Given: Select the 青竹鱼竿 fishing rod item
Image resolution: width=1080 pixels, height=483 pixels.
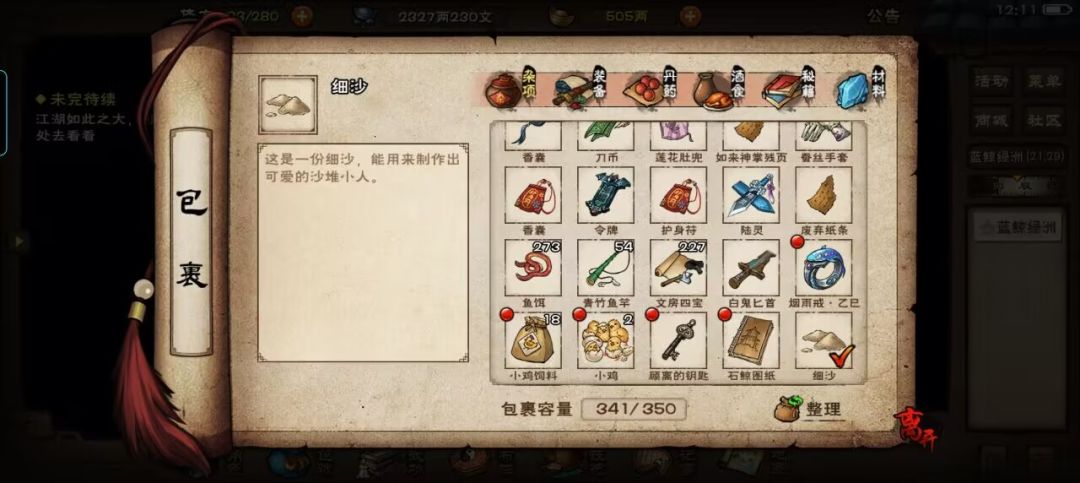Looking at the screenshot, I should click(605, 268).
